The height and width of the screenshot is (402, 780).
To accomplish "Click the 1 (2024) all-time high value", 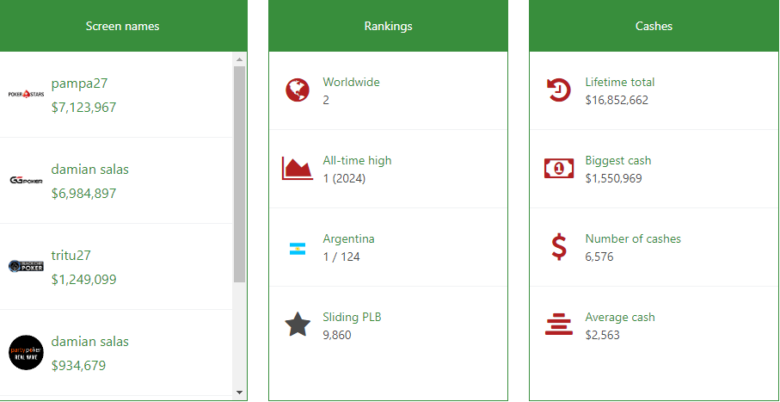I will pyautogui.click(x=344, y=178).
